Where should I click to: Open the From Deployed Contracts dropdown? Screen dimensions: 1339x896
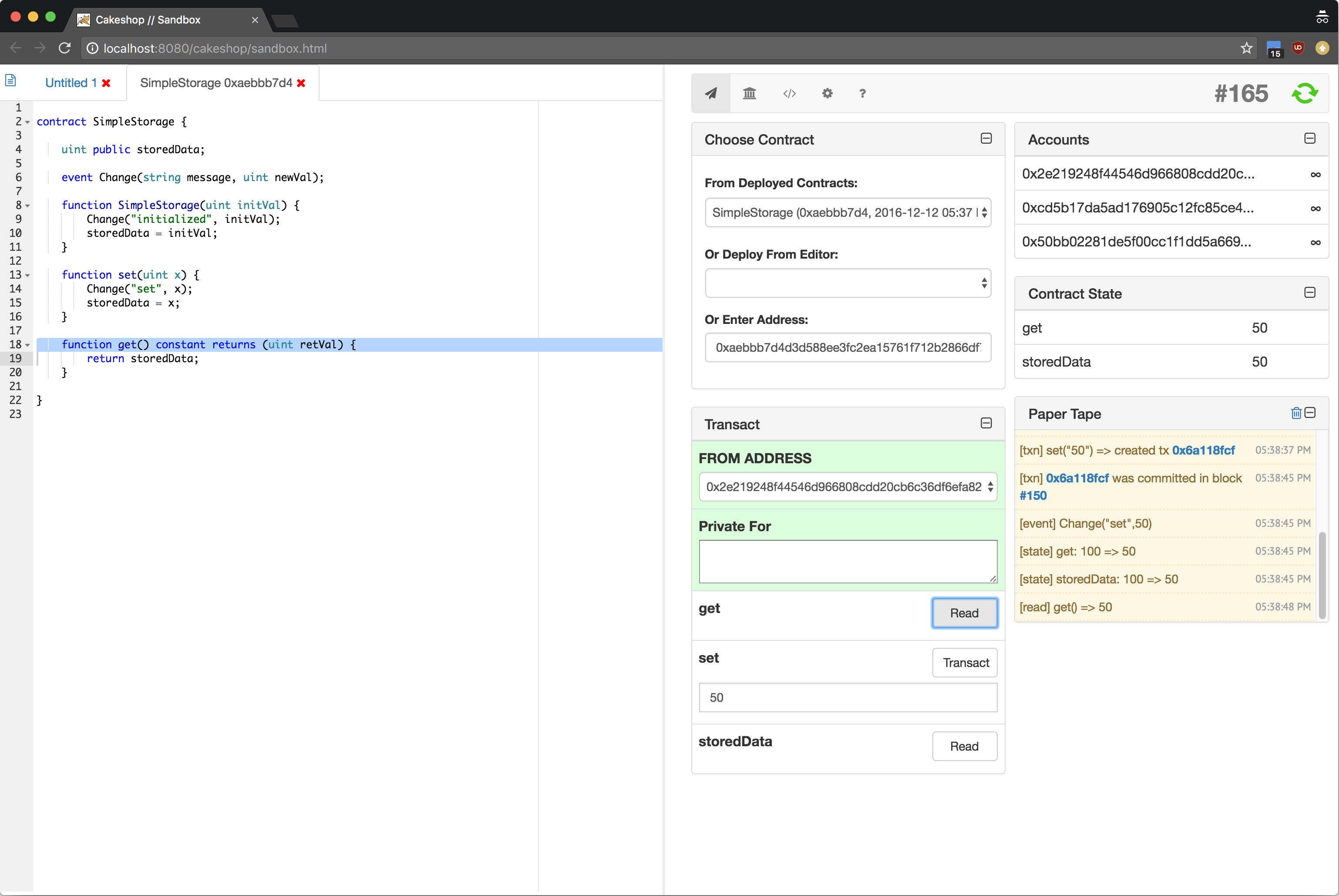coord(847,212)
